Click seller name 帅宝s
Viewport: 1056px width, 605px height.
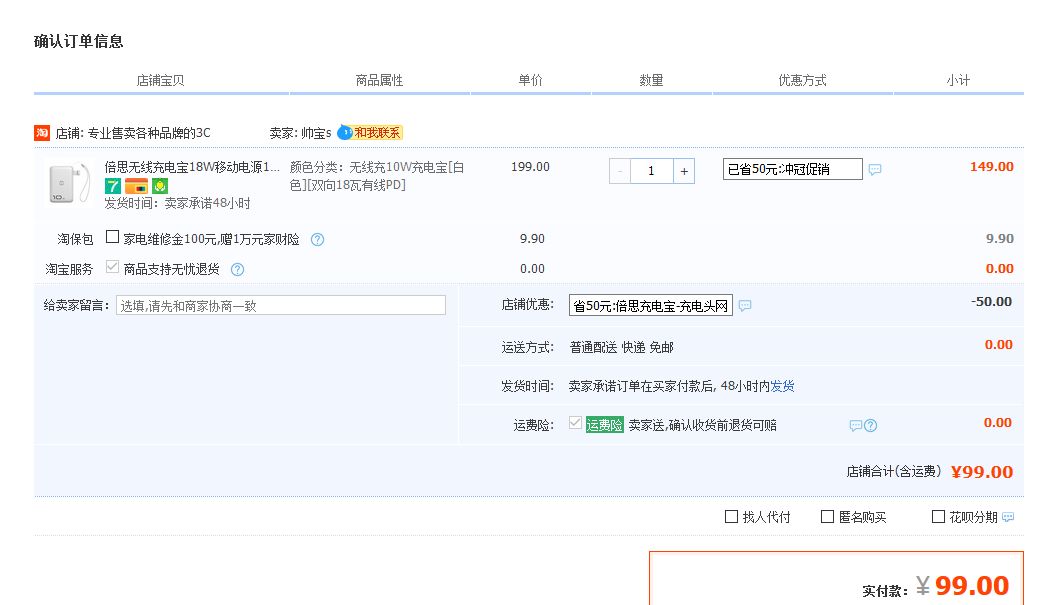[316, 133]
